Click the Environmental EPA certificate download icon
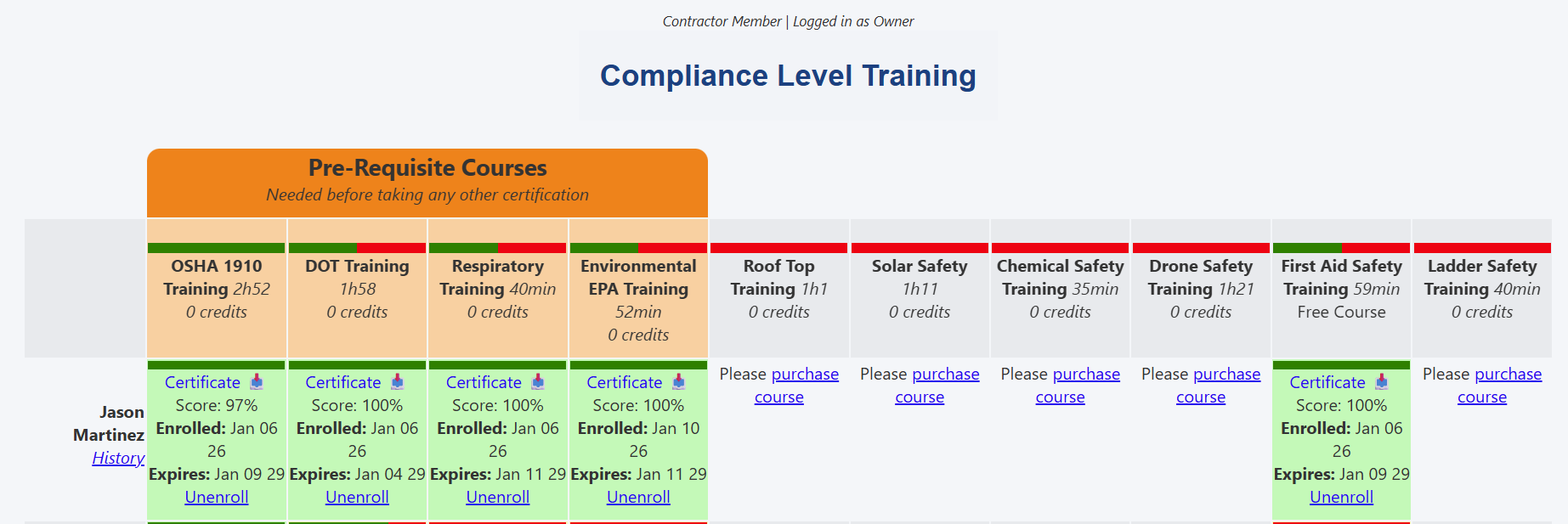The image size is (1568, 524). 678,382
